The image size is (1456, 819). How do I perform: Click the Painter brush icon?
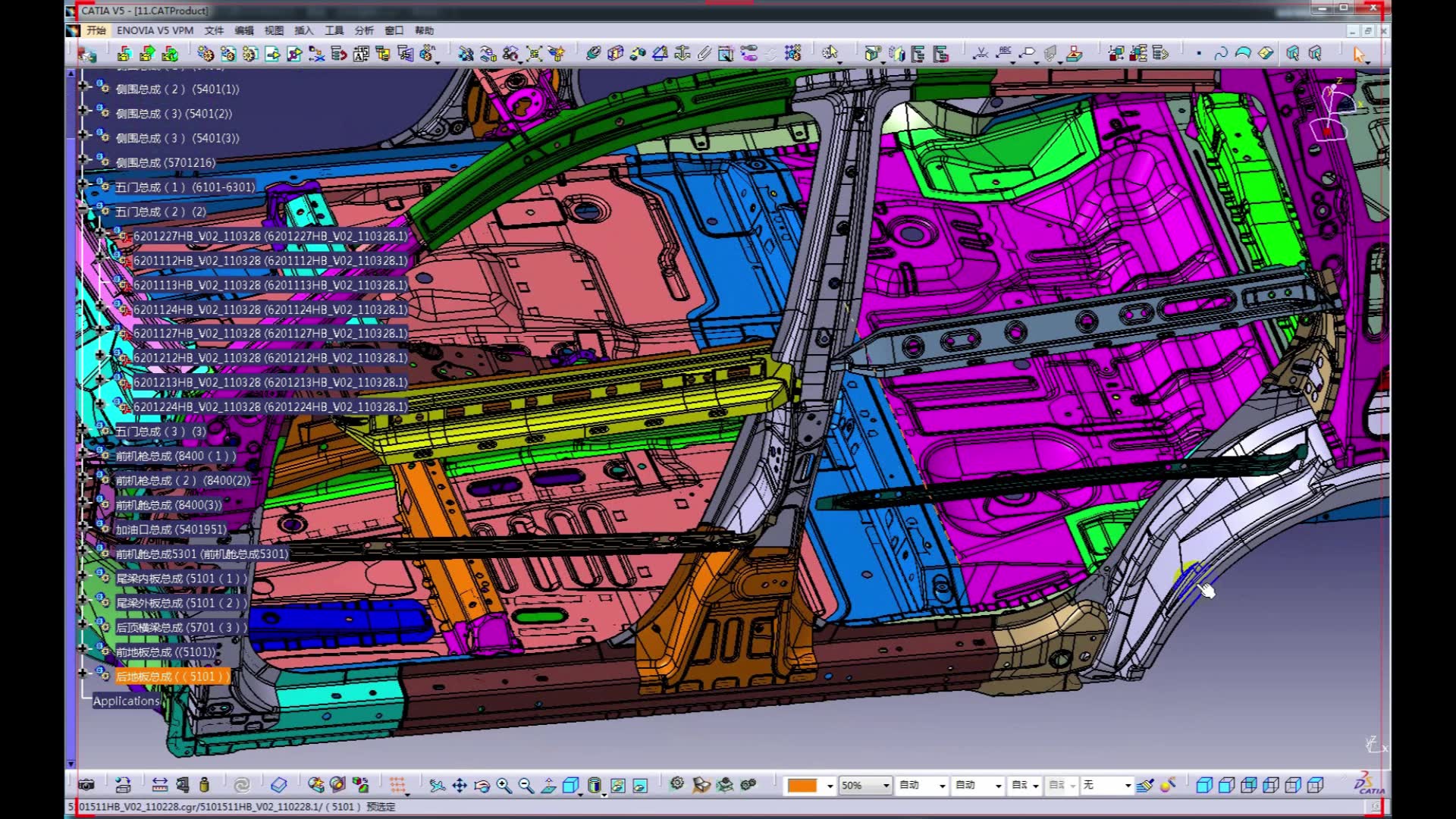click(1145, 786)
